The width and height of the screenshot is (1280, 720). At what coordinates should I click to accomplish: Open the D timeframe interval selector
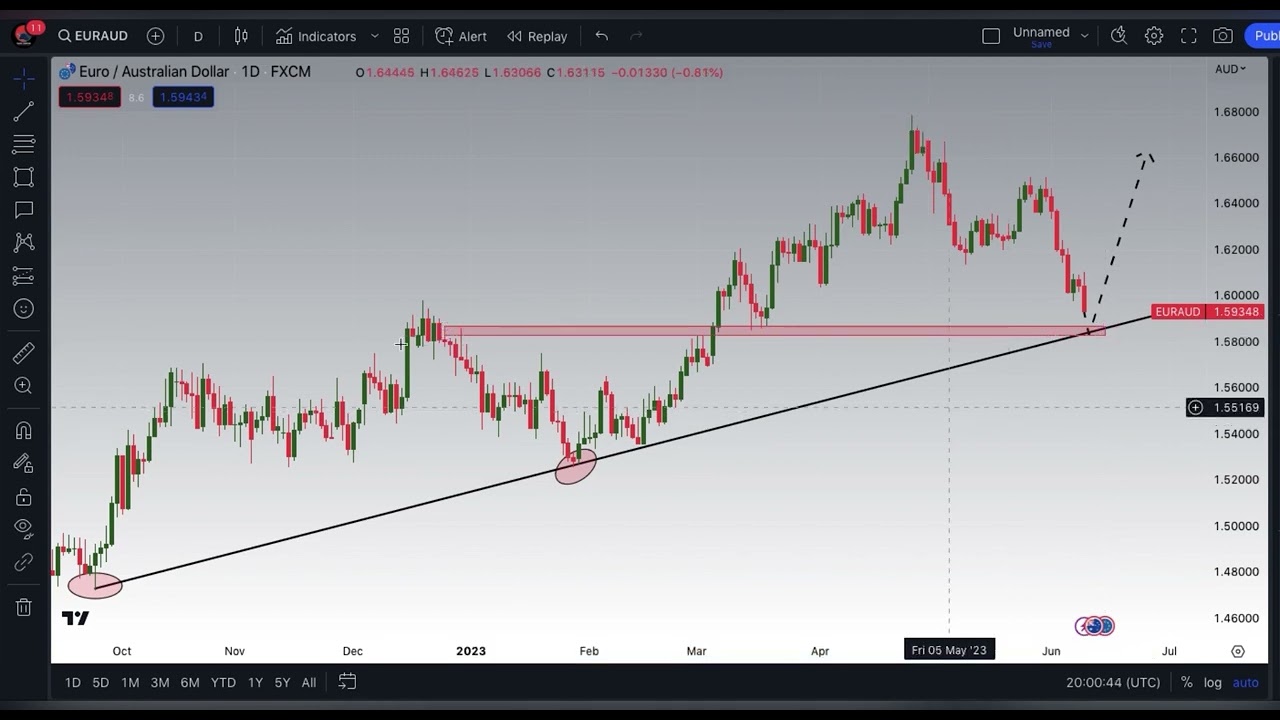point(198,36)
